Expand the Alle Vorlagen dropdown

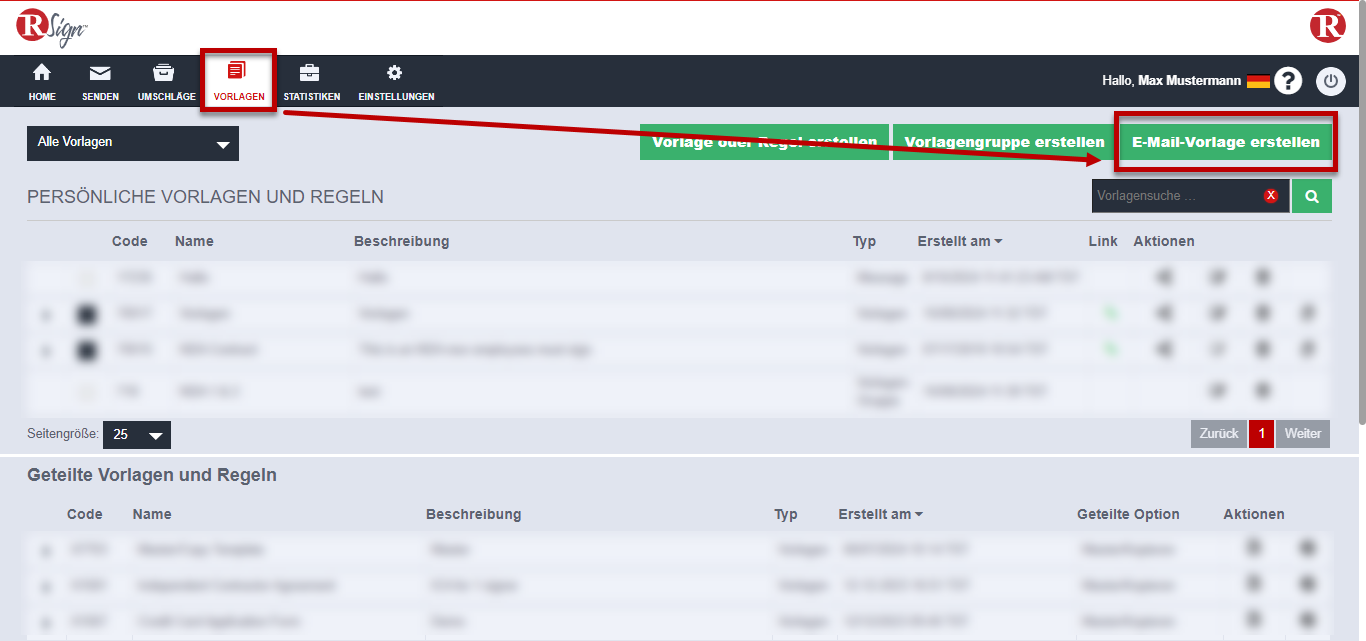(x=133, y=143)
